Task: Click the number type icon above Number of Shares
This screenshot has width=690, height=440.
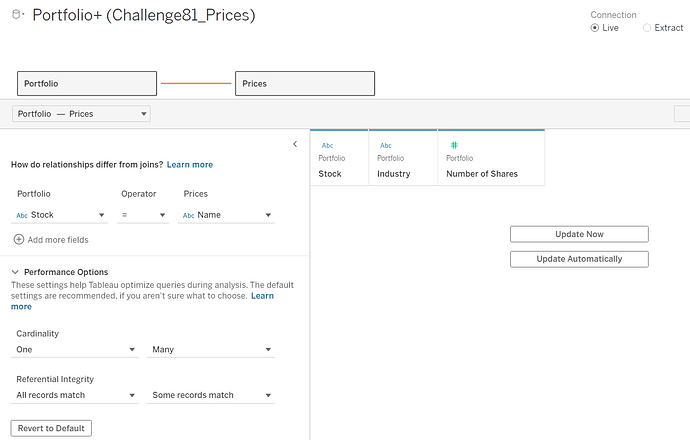Action: coord(453,145)
